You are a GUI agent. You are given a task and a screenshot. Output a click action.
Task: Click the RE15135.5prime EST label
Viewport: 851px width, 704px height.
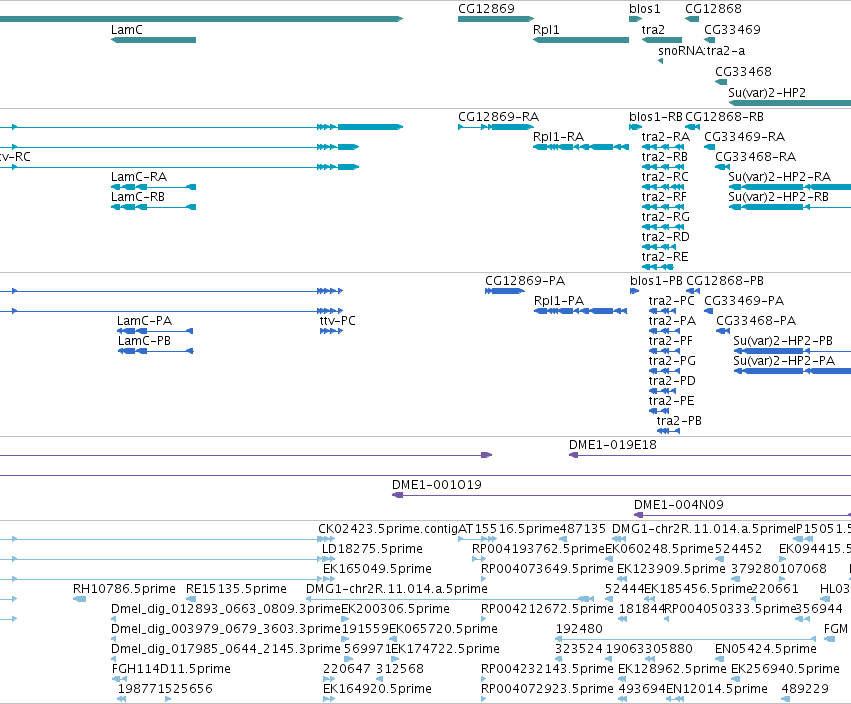236,589
